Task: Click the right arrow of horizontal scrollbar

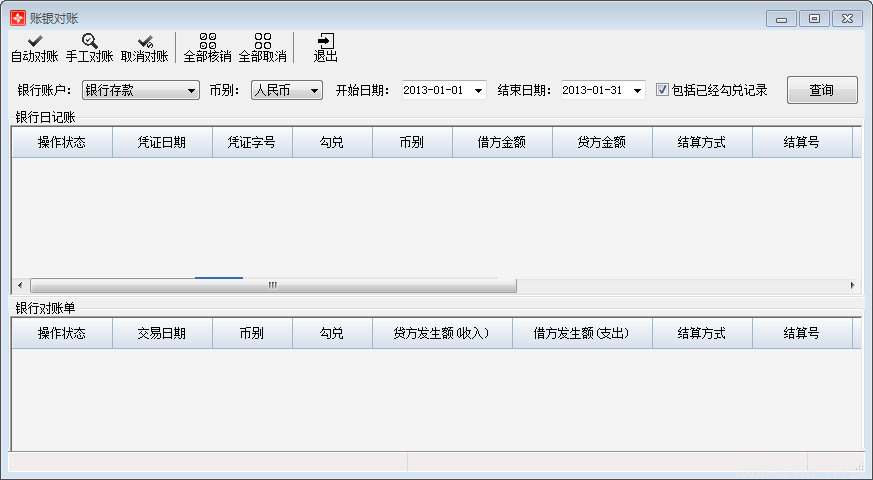Action: [852, 285]
